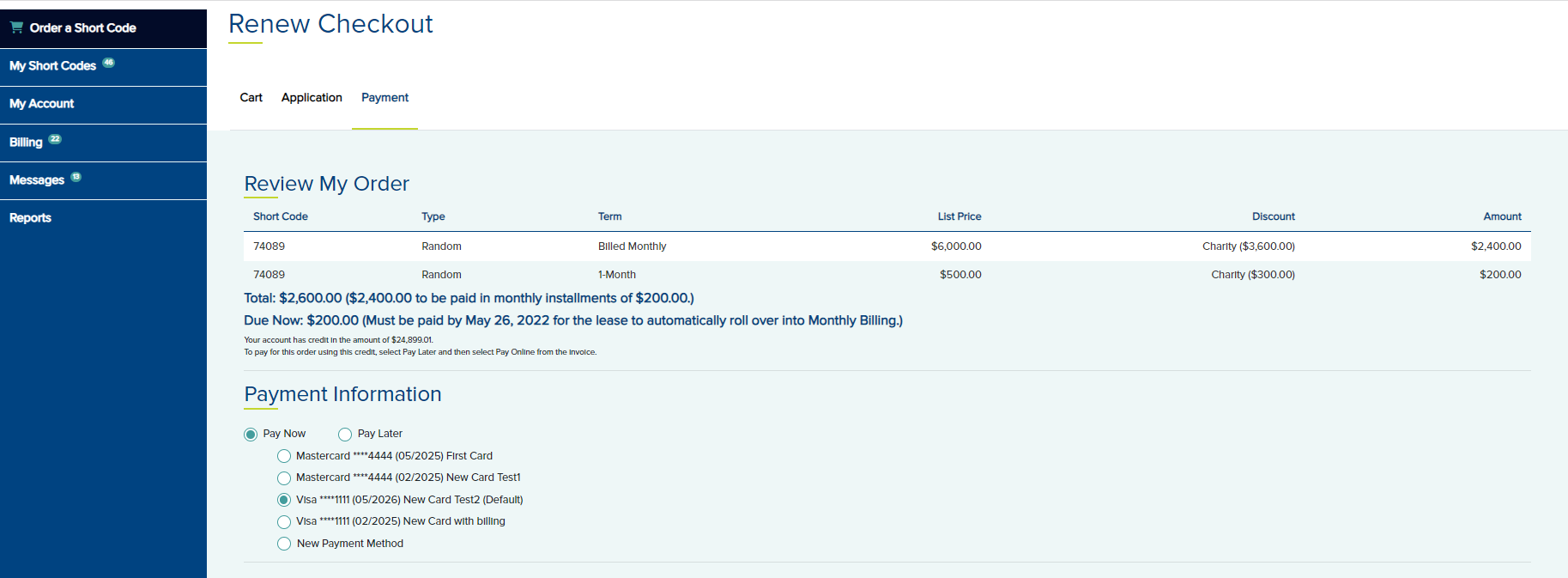Click the Amount column header

click(x=1502, y=216)
